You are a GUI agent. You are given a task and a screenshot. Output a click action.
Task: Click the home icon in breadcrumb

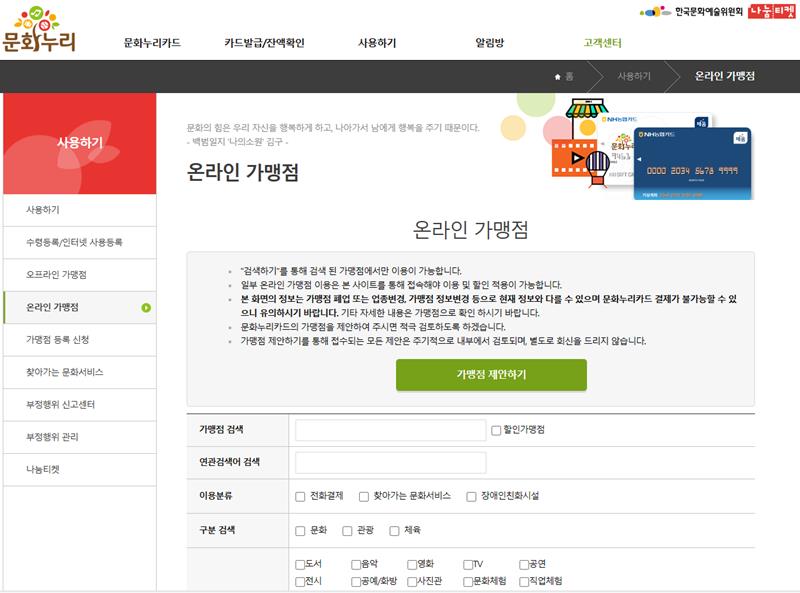558,76
